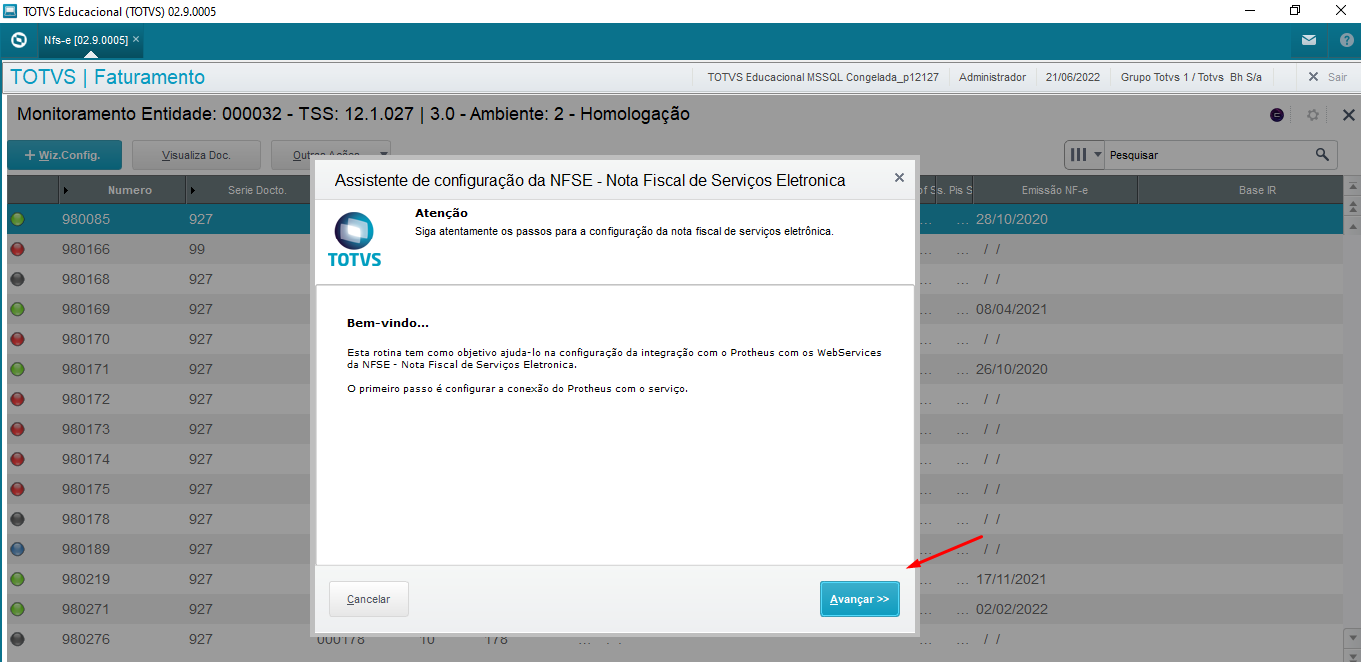Click the blue status dot of row 980189

coord(17,549)
